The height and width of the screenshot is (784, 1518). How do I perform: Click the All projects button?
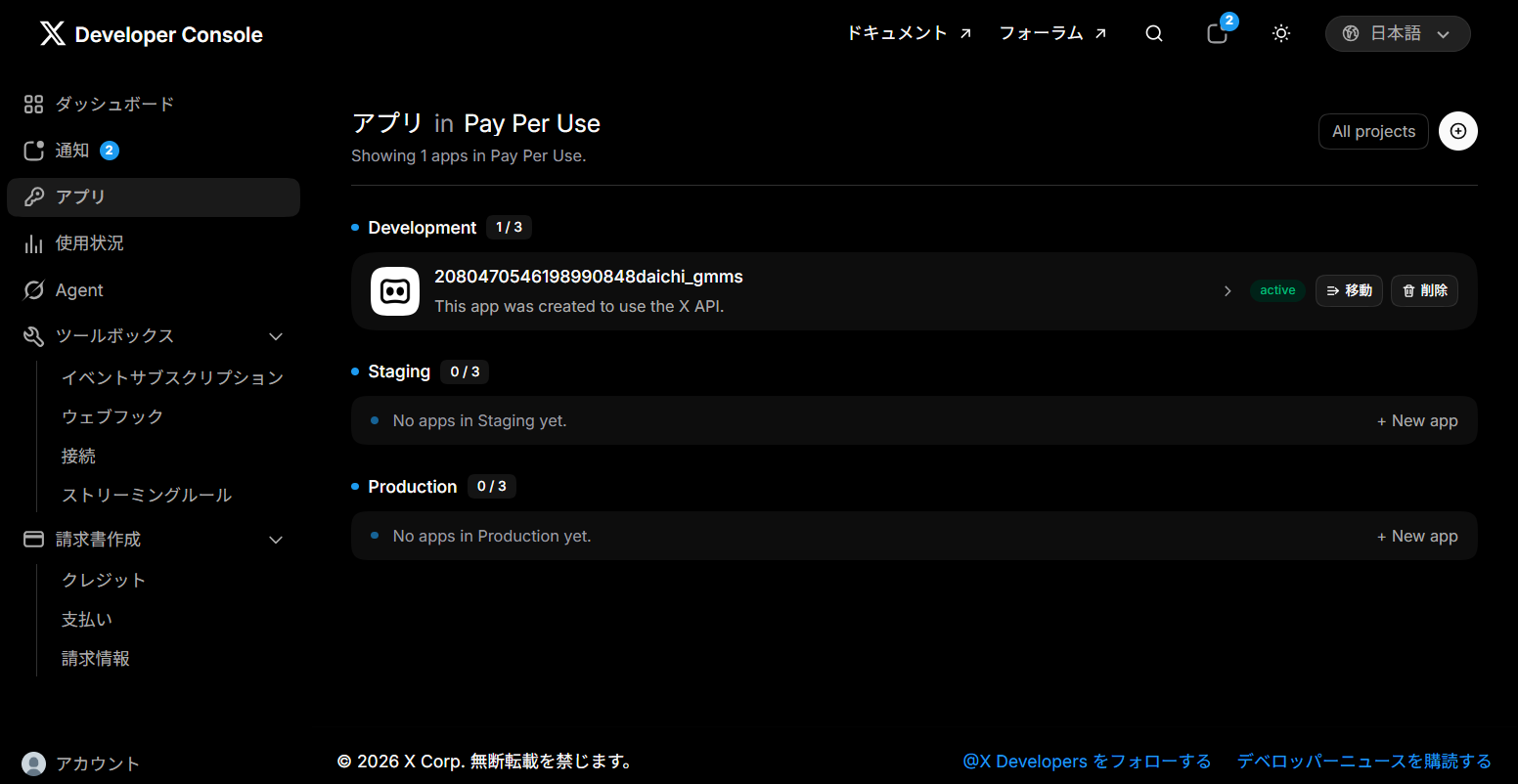pos(1373,131)
